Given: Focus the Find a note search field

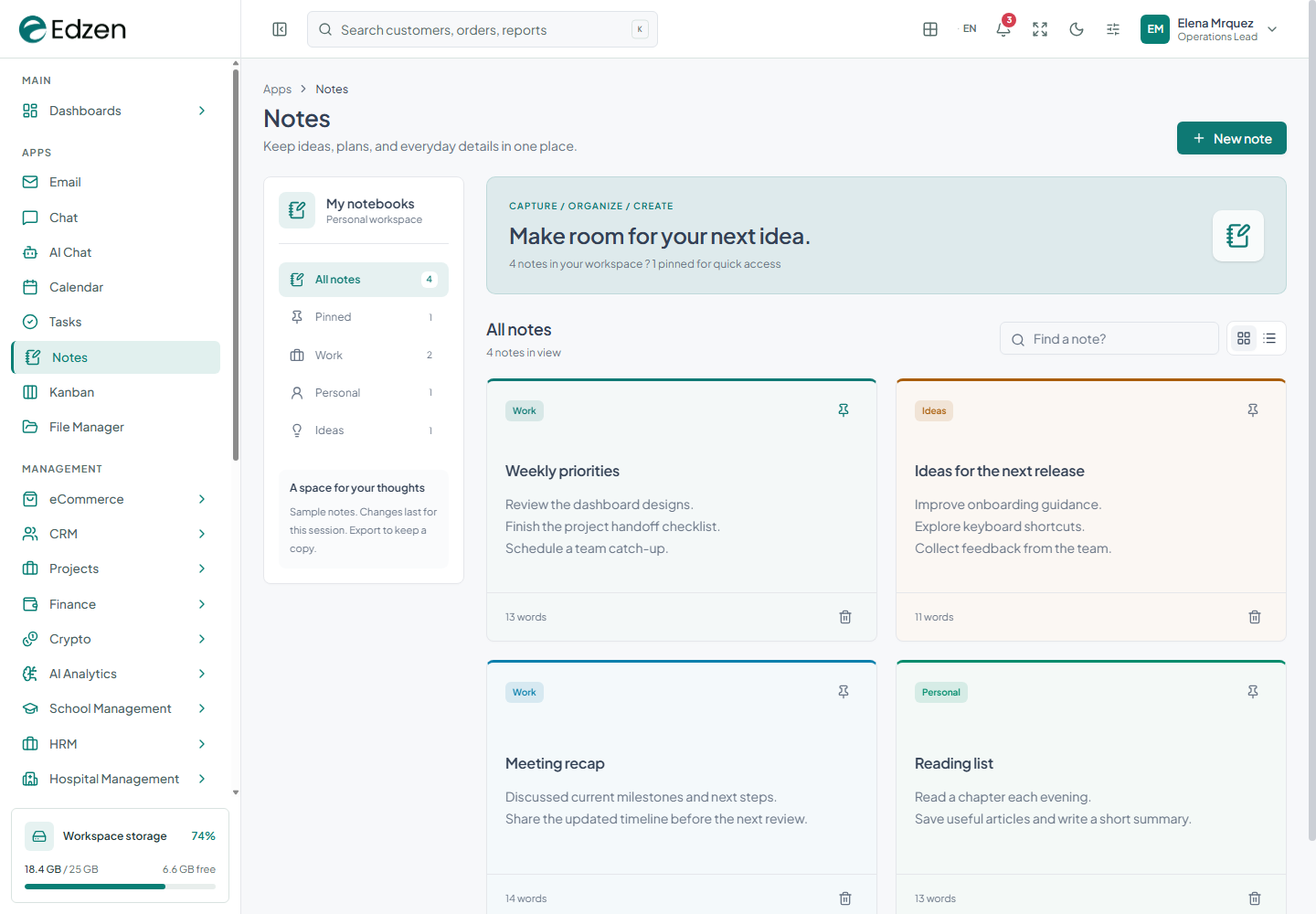Looking at the screenshot, I should [1109, 339].
